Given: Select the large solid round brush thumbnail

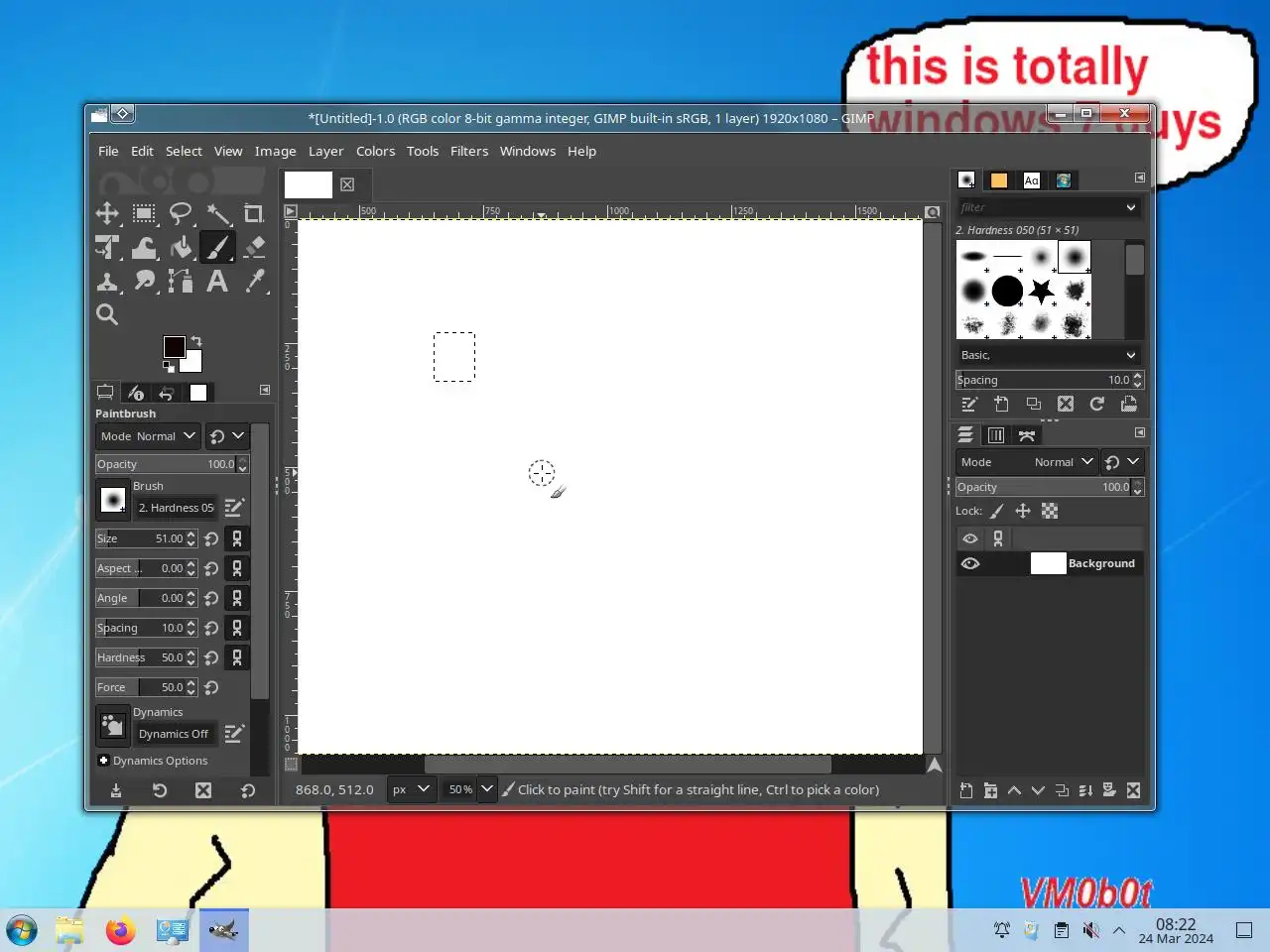Looking at the screenshot, I should (1007, 291).
